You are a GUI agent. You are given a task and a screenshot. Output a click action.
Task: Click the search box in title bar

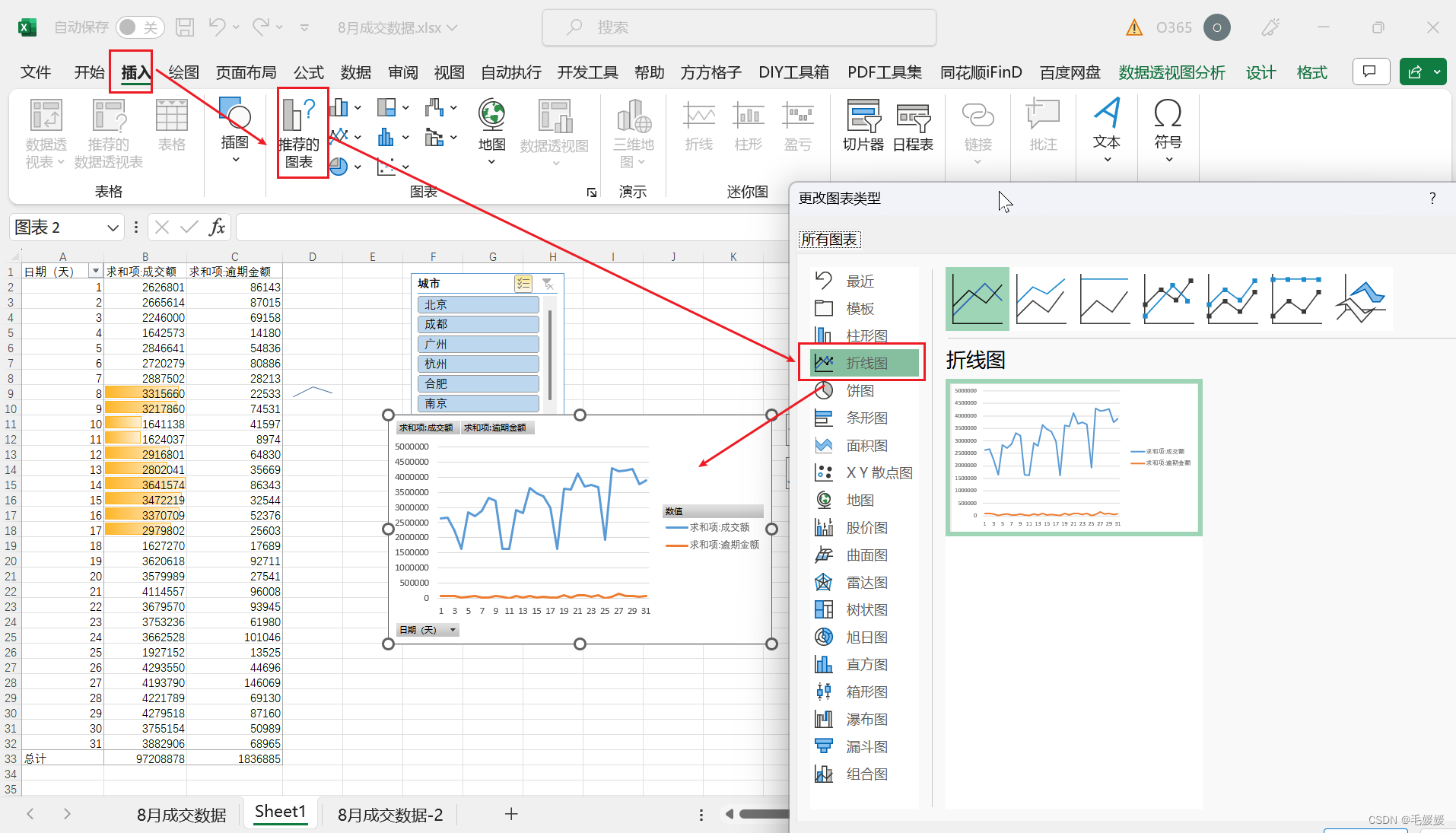click(x=739, y=27)
